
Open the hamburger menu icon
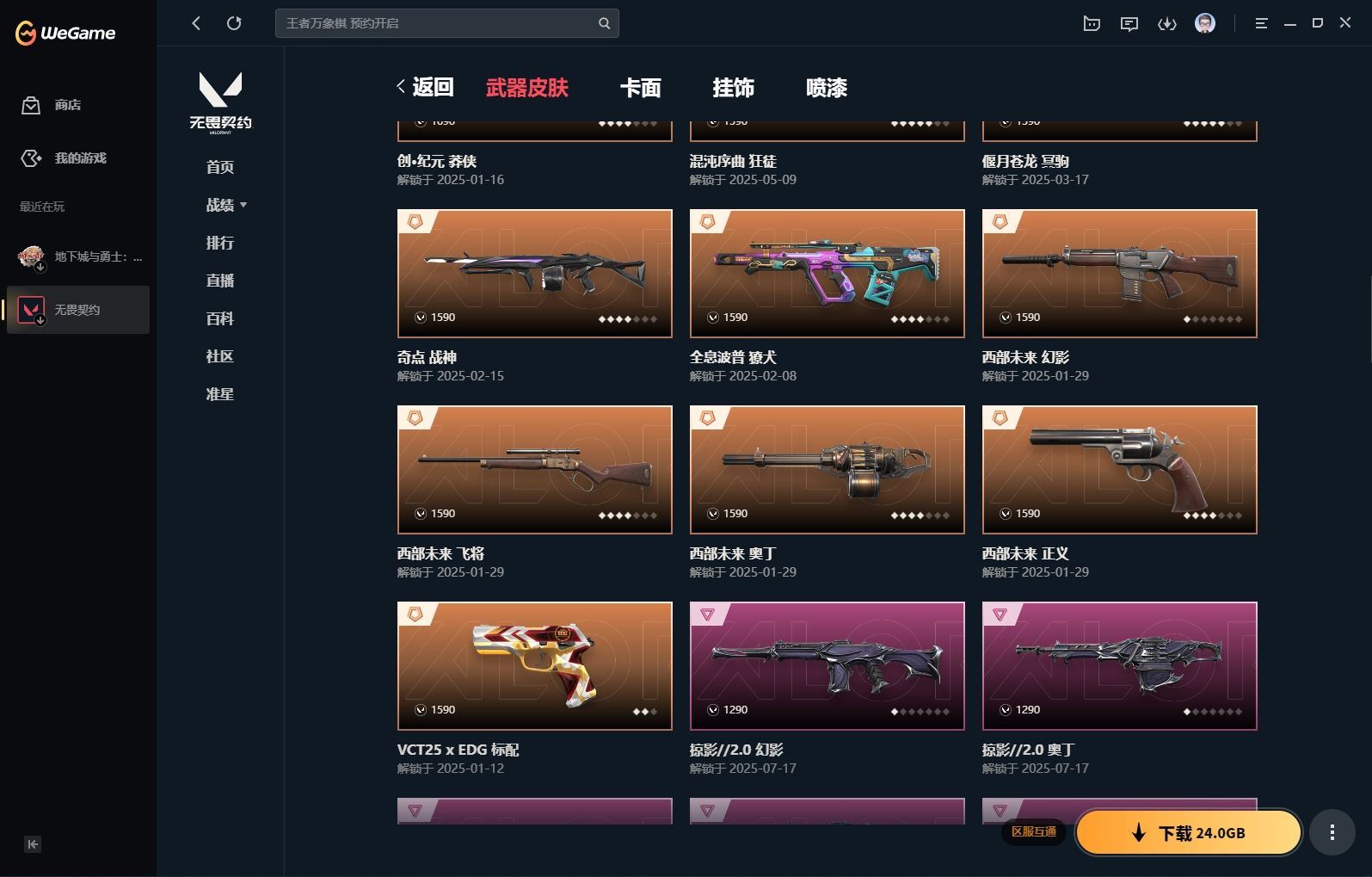(1262, 24)
